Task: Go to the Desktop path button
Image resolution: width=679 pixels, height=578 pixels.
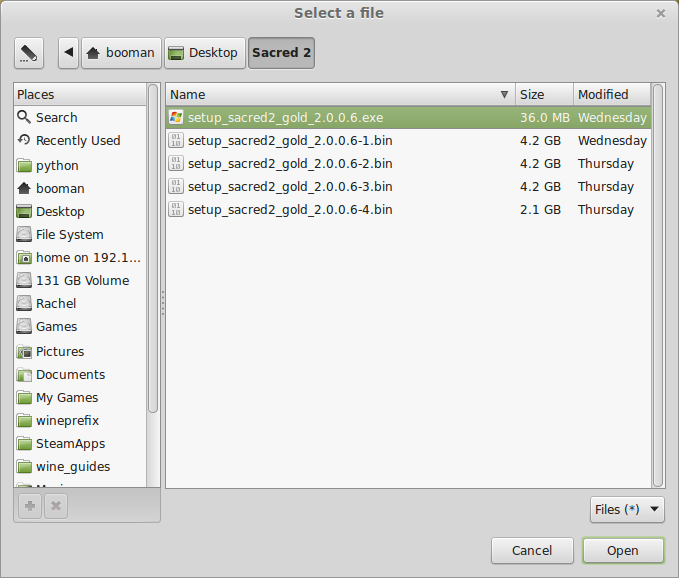Action: click(205, 53)
